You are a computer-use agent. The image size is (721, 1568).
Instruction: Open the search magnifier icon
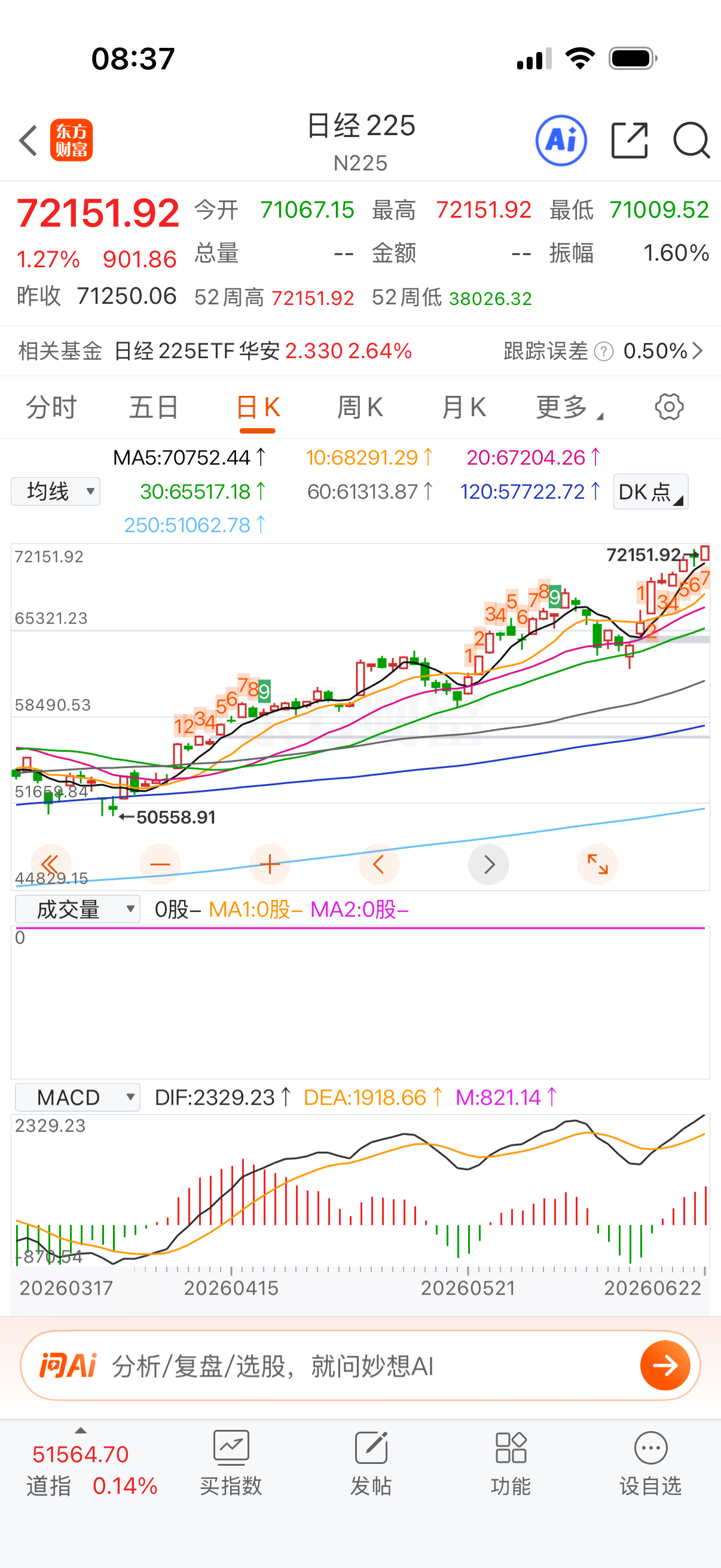[692, 141]
